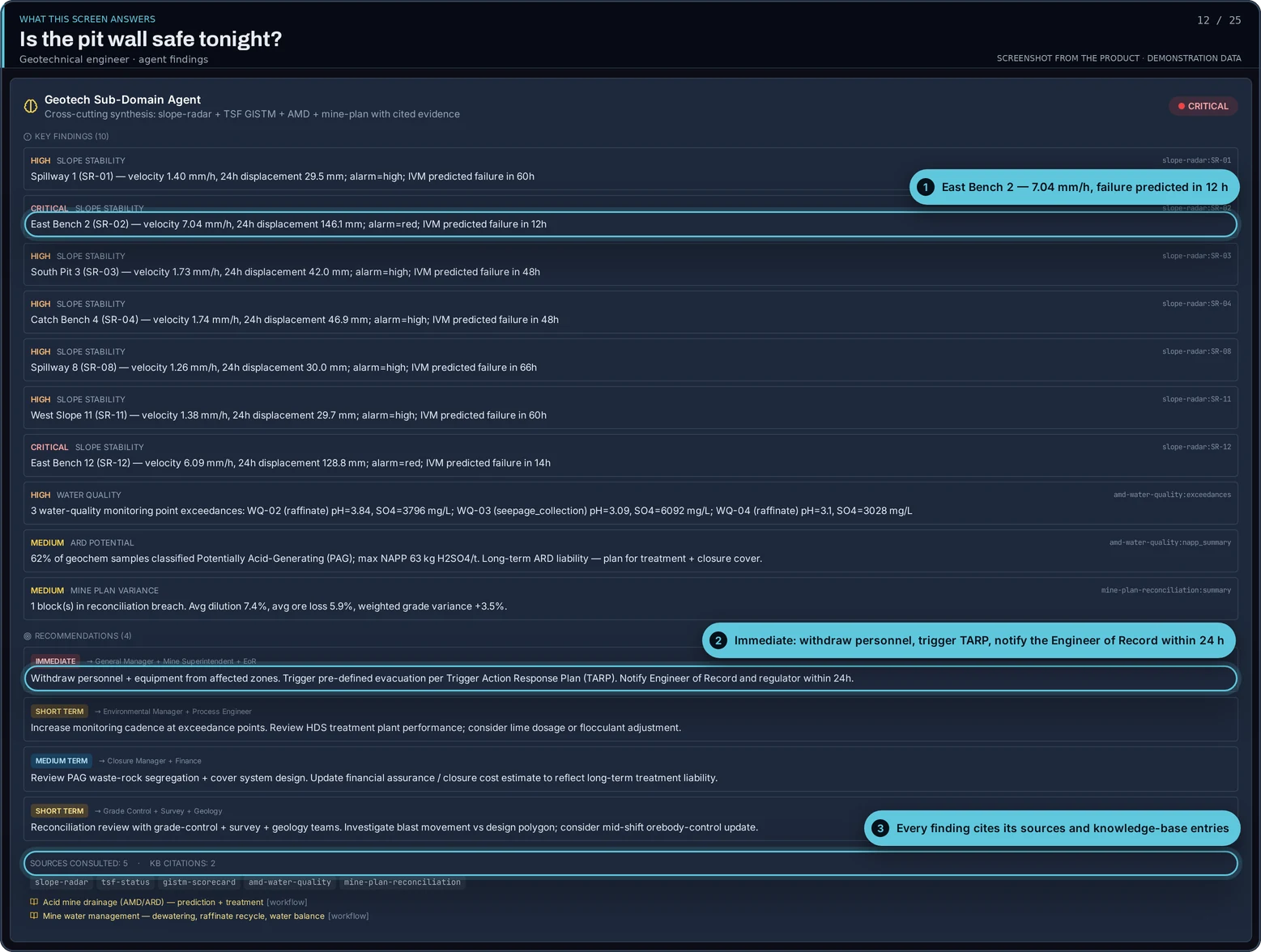Click the red CRITICAL status badge
Viewport: 1261px width, 952px height.
coord(1203,106)
